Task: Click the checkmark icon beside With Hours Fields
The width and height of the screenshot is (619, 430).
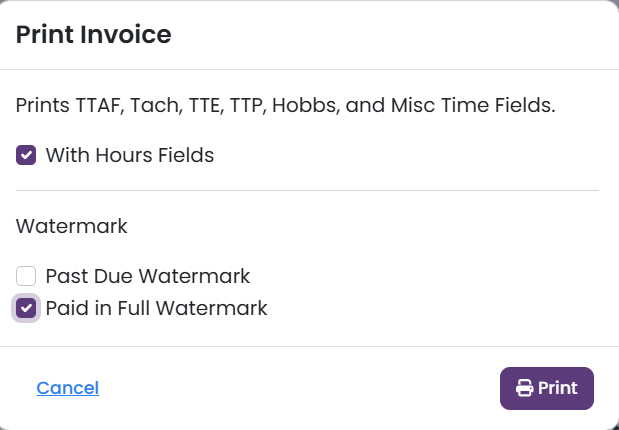Action: point(26,155)
